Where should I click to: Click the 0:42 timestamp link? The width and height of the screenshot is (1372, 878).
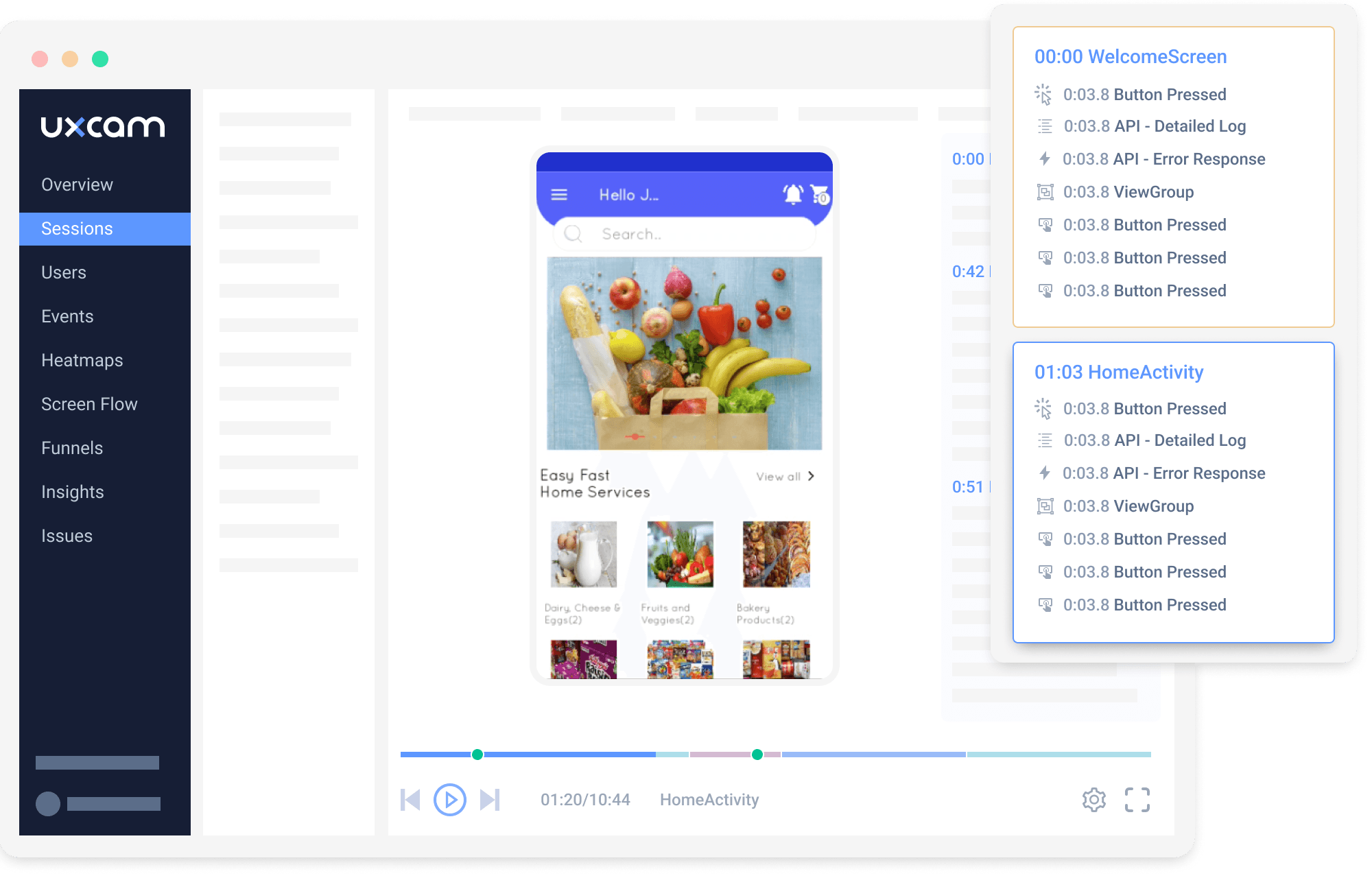968,271
